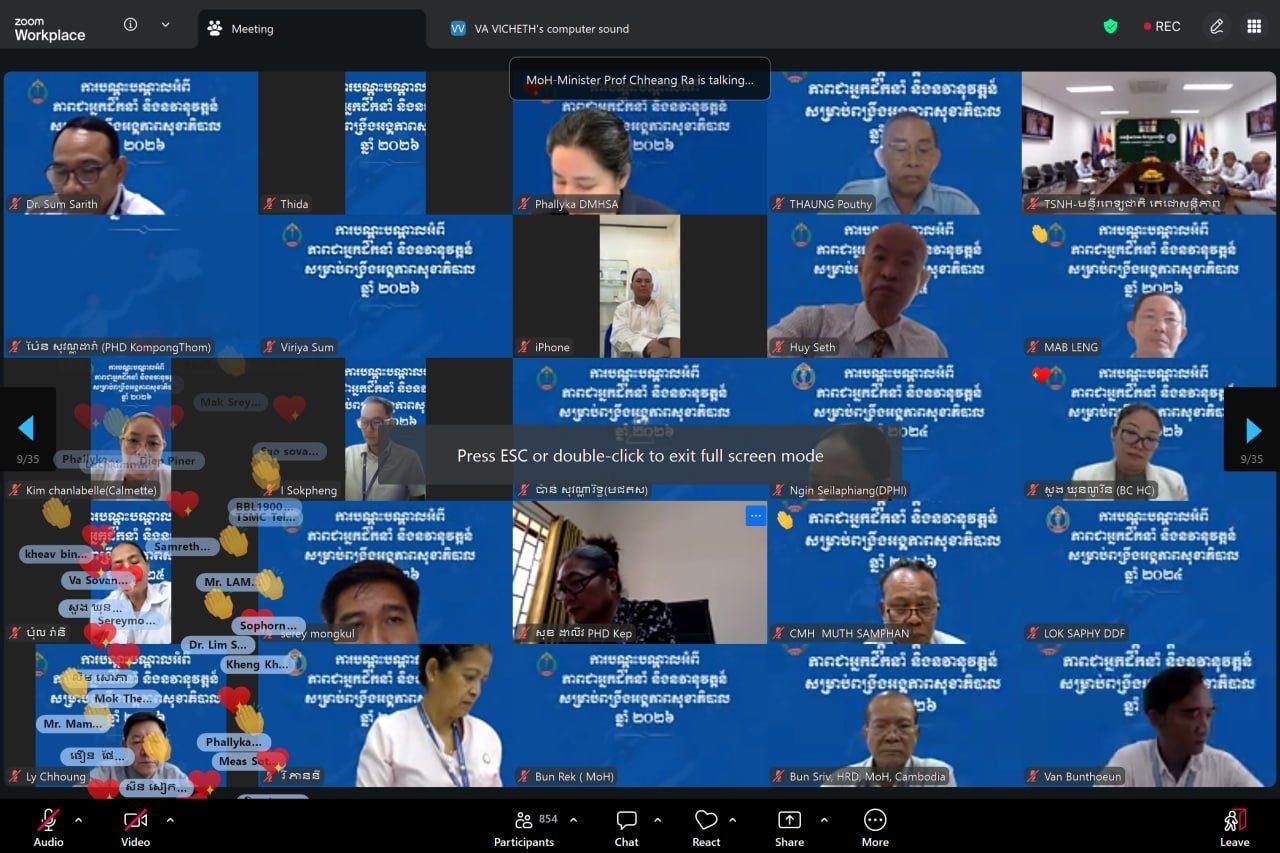1280x853 pixels.
Task: Click the PHD KompongThom participant name label
Action: [118, 347]
